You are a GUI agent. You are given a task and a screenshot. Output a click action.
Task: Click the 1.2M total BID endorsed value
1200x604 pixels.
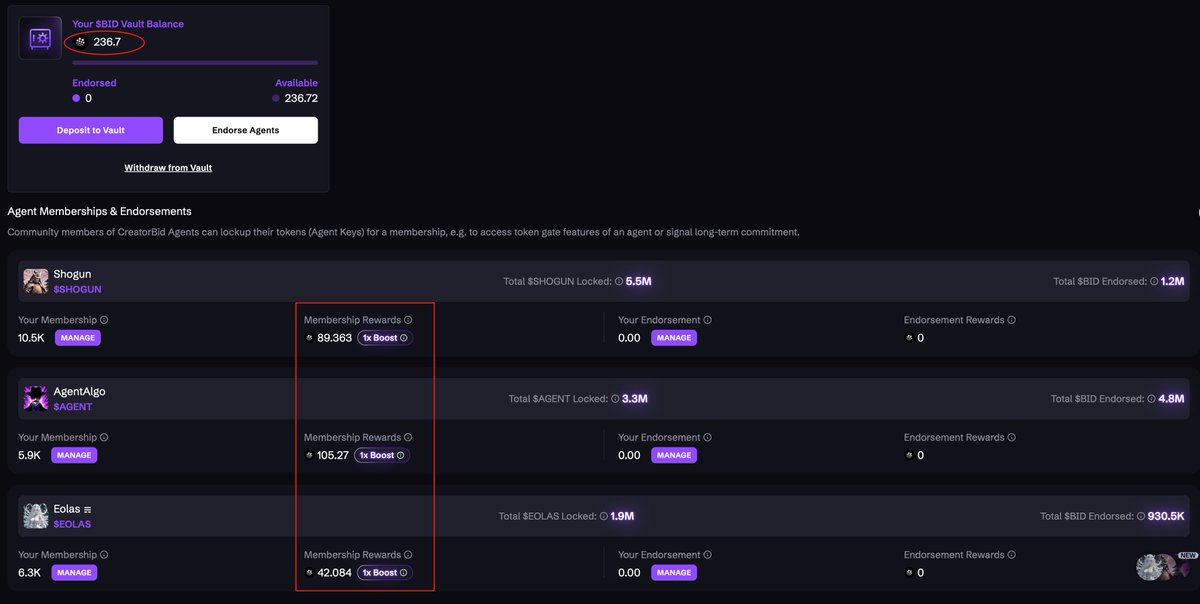click(x=1173, y=282)
